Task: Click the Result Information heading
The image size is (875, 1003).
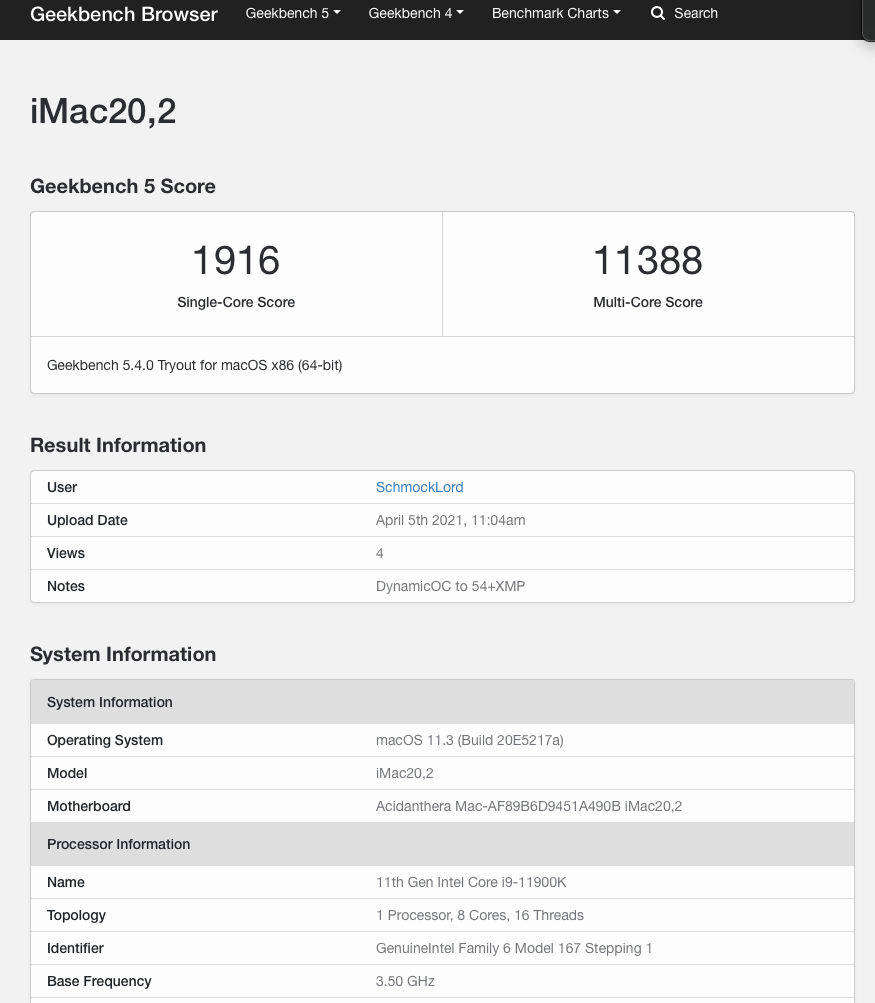Action: [x=118, y=445]
